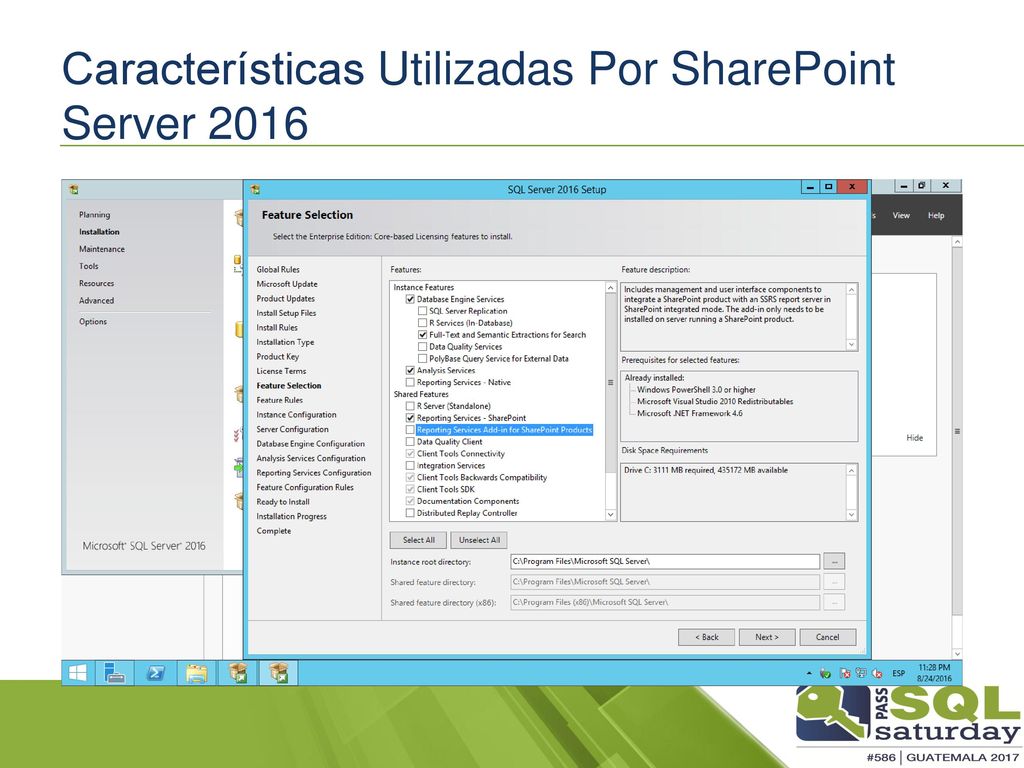
Task: Check Reporting Services Add-in for SharePoint Products
Action: pyautogui.click(x=410, y=430)
